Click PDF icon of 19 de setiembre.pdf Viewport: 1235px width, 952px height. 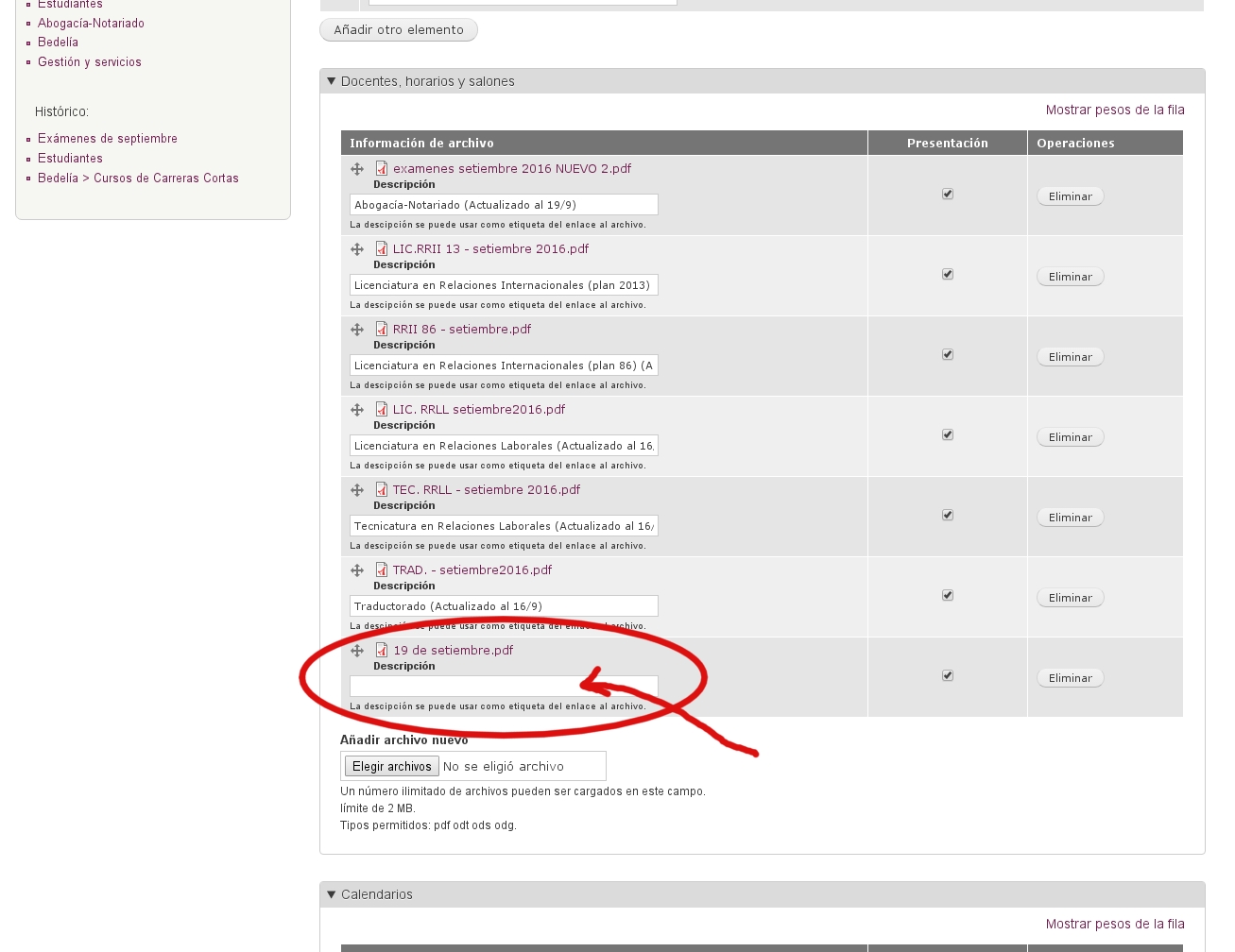coord(382,650)
